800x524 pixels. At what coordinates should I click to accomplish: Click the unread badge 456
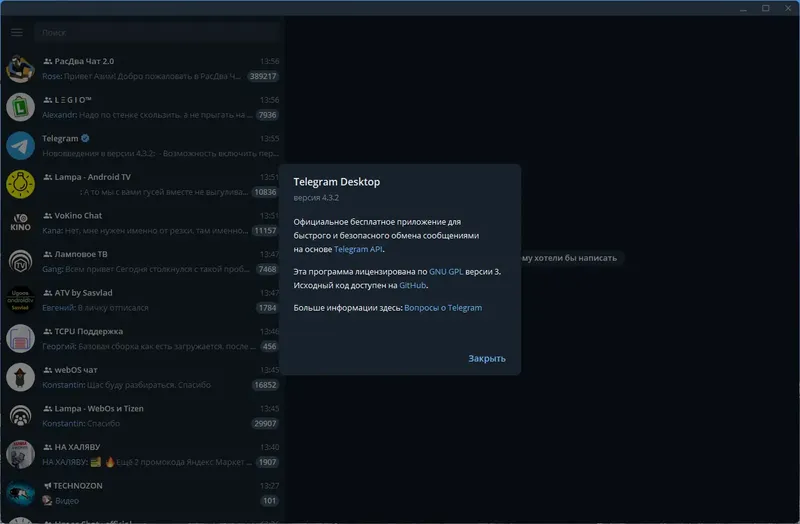[269, 346]
